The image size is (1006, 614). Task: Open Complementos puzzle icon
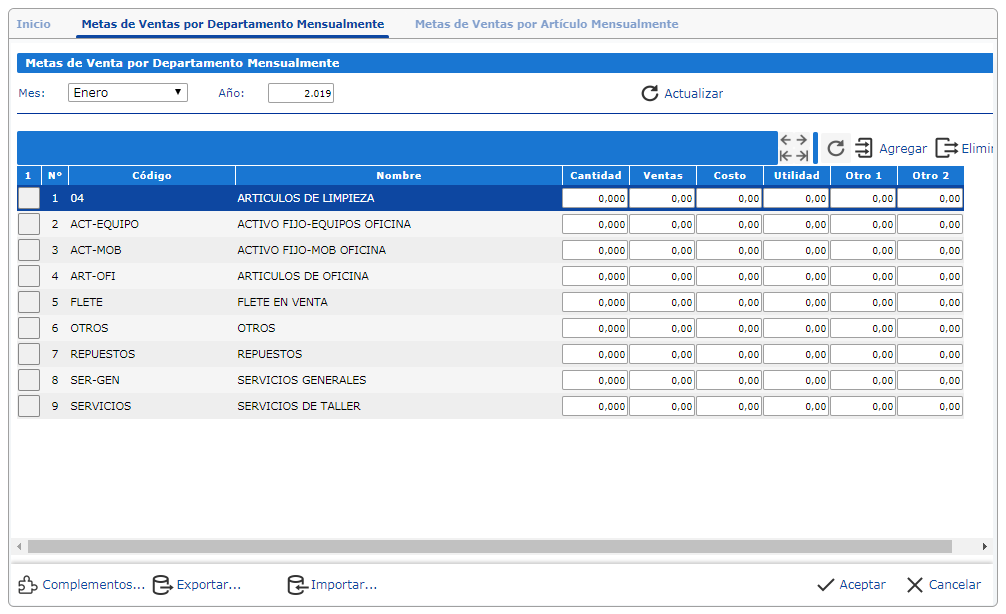click(x=28, y=585)
